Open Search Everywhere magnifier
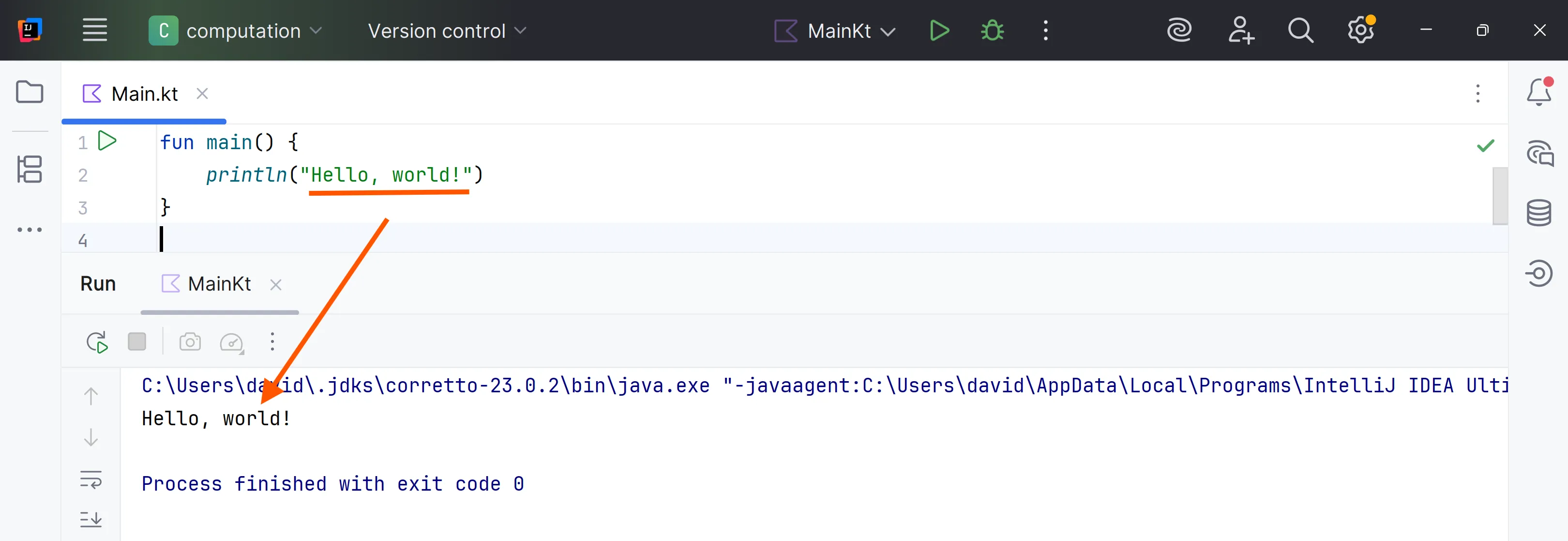1568x541 pixels. coord(1300,31)
